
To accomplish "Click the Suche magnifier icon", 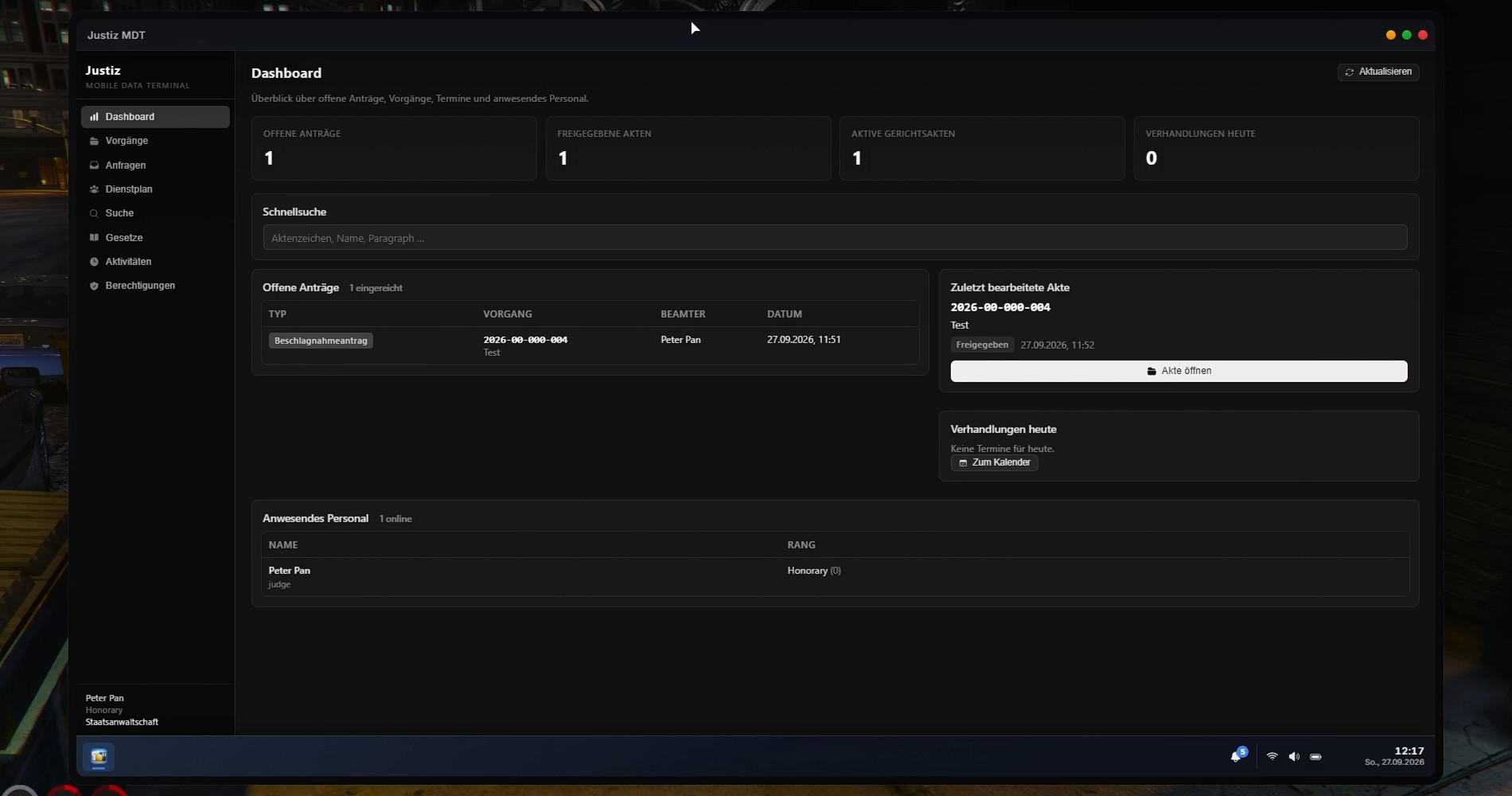I will [94, 213].
